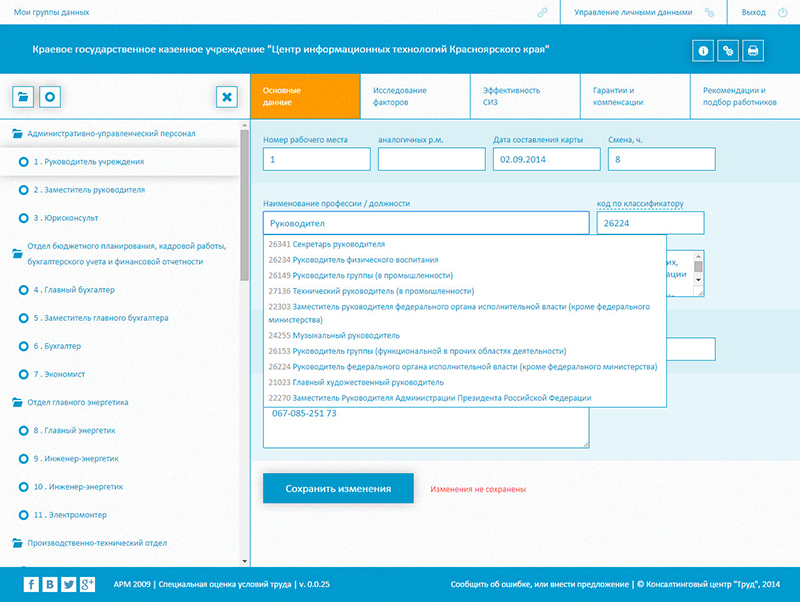
Task: Click the printer icon
Action: (x=753, y=50)
